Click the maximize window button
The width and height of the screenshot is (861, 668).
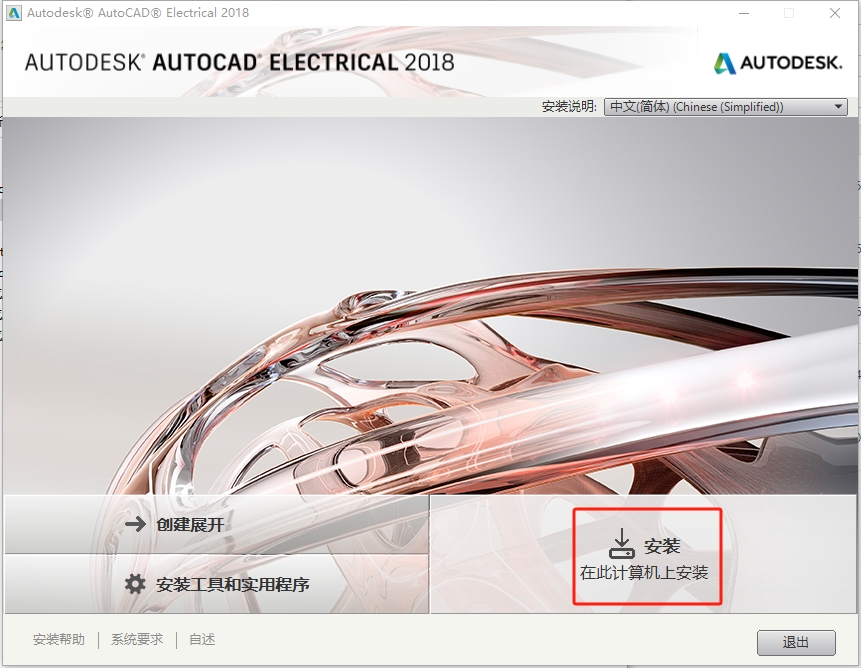(x=789, y=13)
